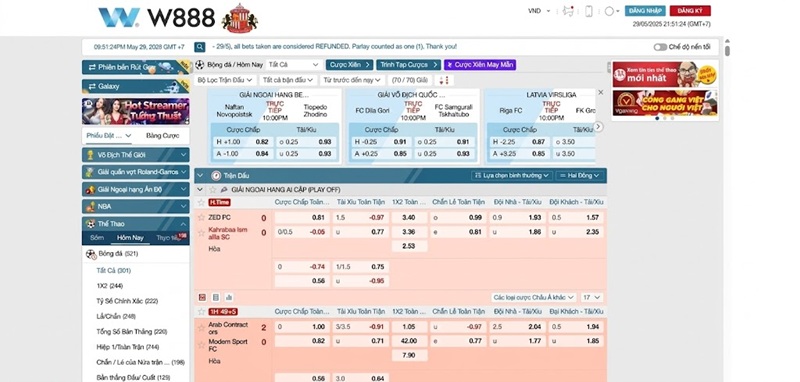Viewport: 800px width, 382px height.
Task: Toggle Chế độ nền tối dark mode switch
Action: (660, 47)
